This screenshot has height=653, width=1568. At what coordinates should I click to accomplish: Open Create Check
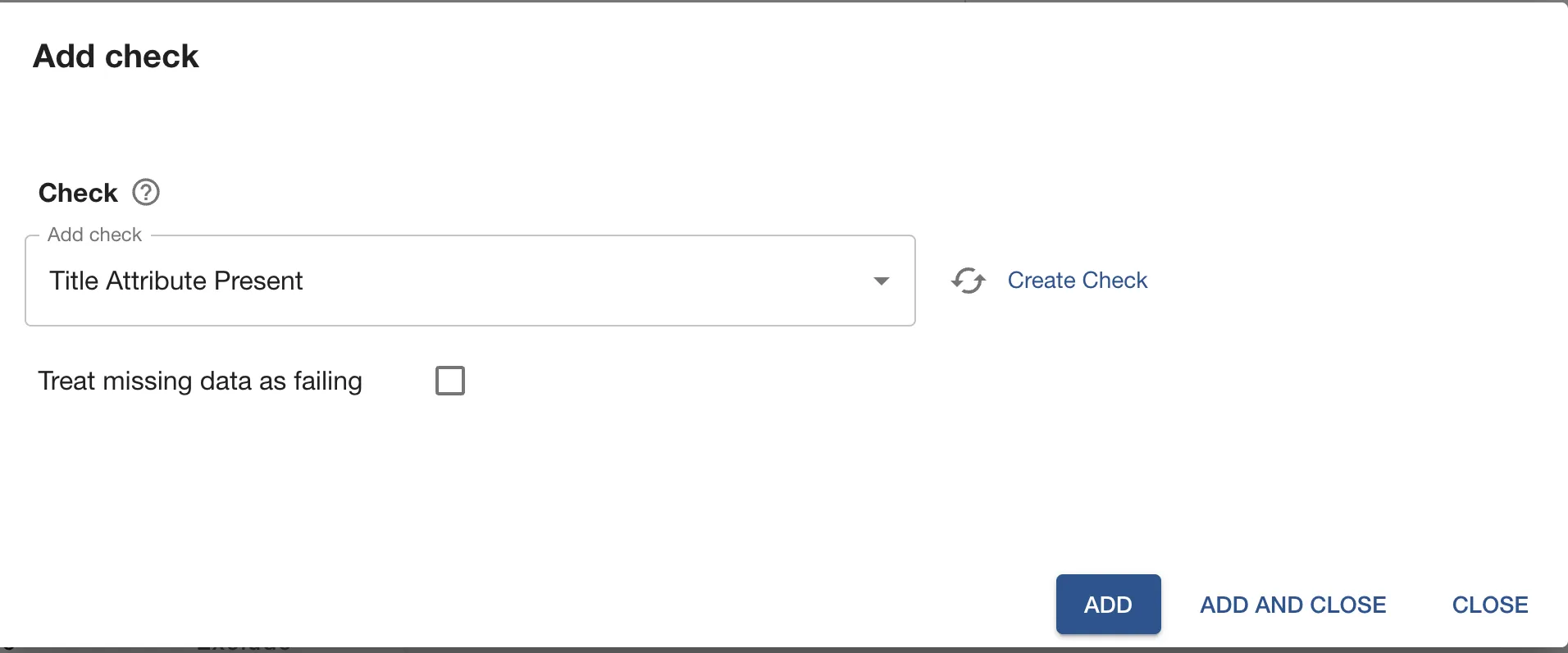pyautogui.click(x=1077, y=281)
